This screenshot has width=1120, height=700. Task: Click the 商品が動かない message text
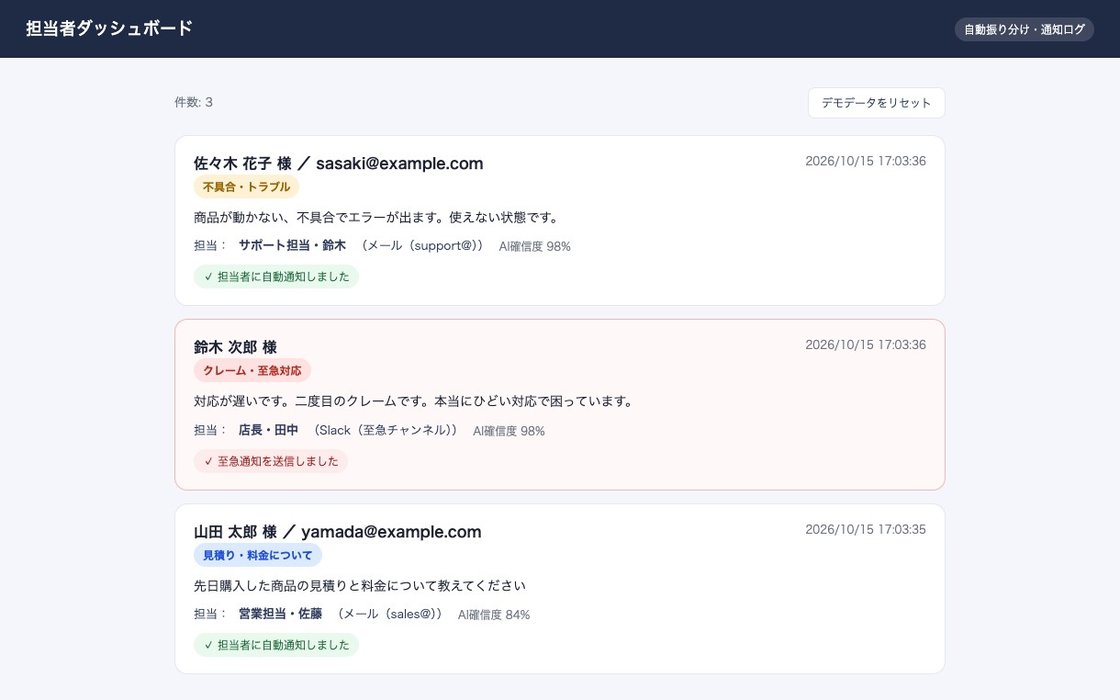point(378,217)
